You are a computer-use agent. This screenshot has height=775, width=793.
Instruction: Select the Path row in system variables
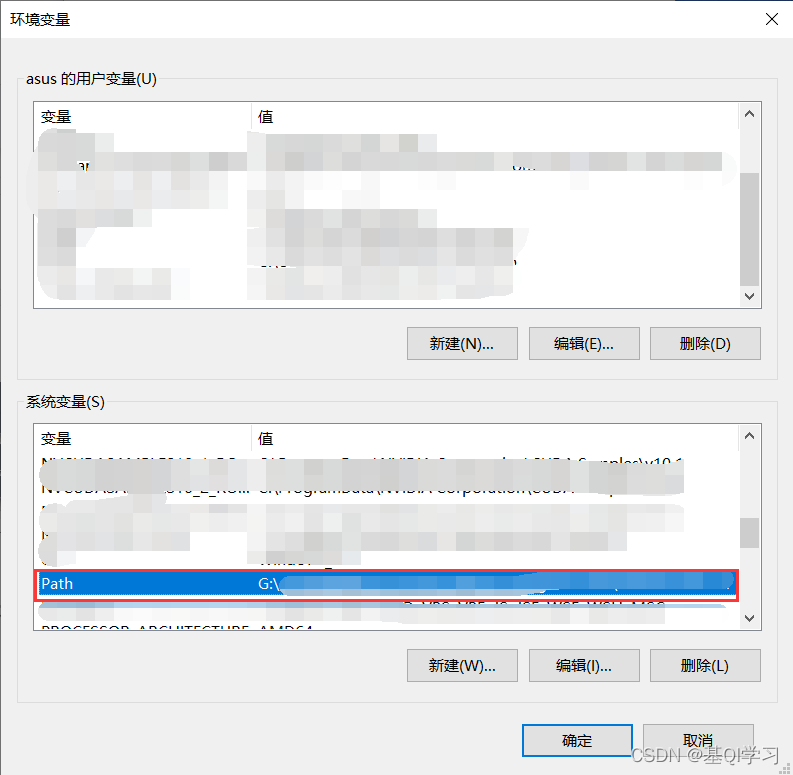point(386,585)
